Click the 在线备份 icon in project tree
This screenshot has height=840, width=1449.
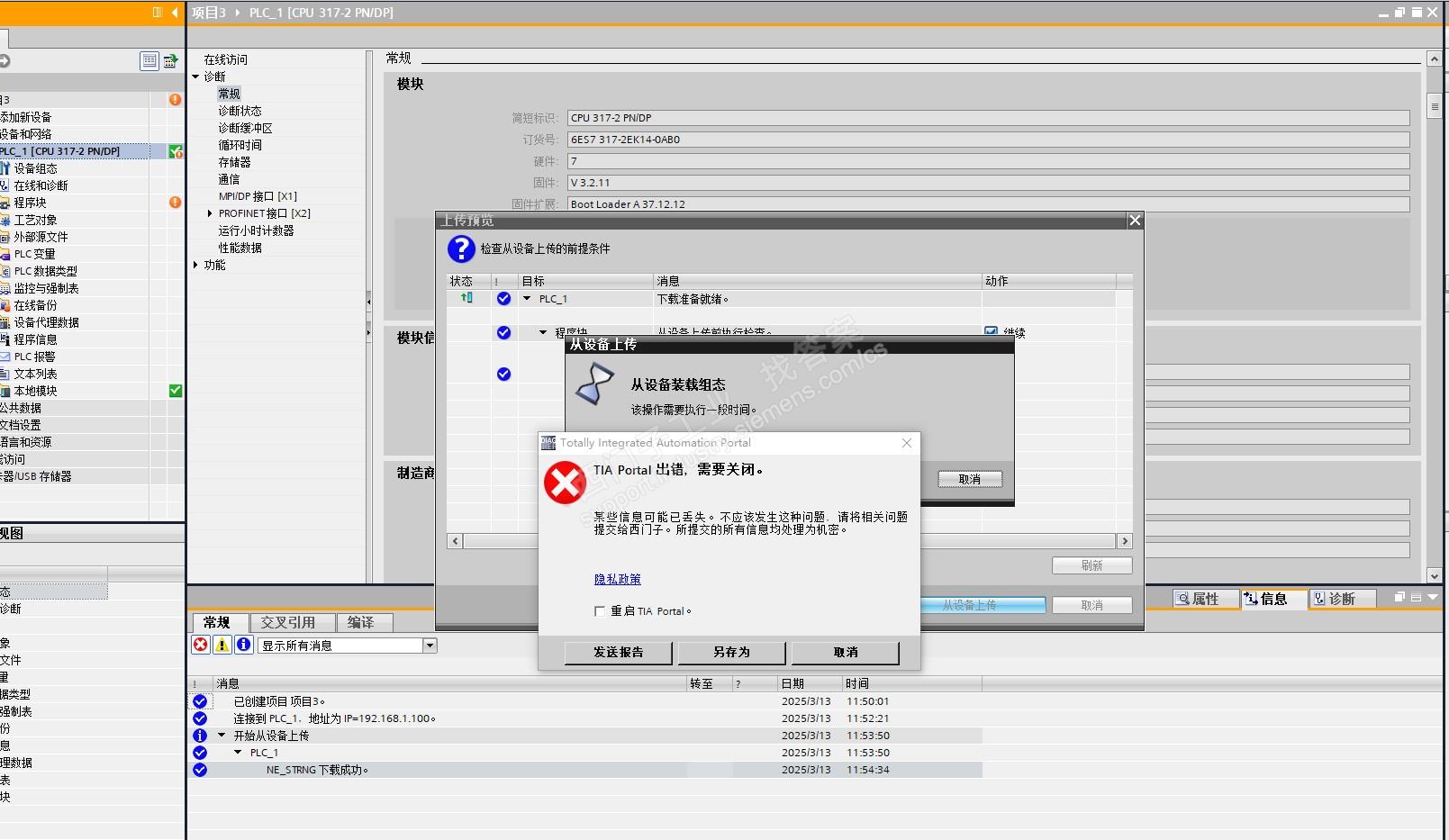(x=5, y=305)
